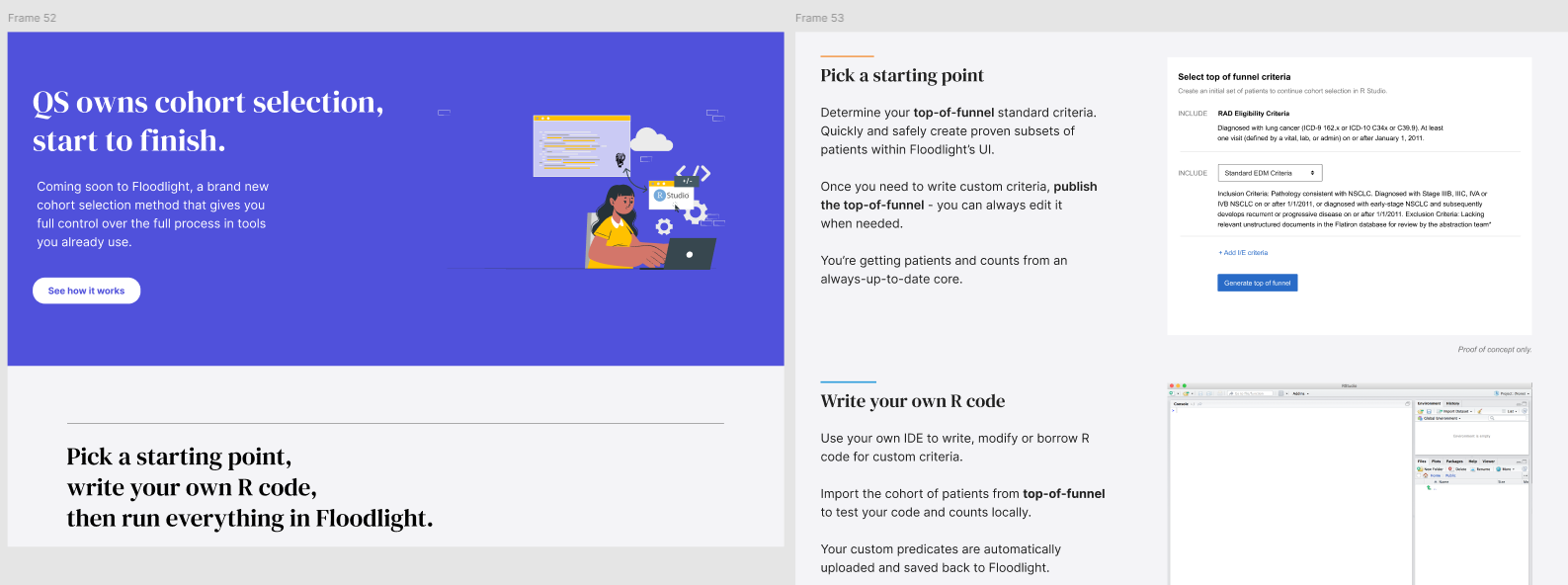Open the Global Environment dropdown
The image size is (1568, 585).
coord(1442,418)
